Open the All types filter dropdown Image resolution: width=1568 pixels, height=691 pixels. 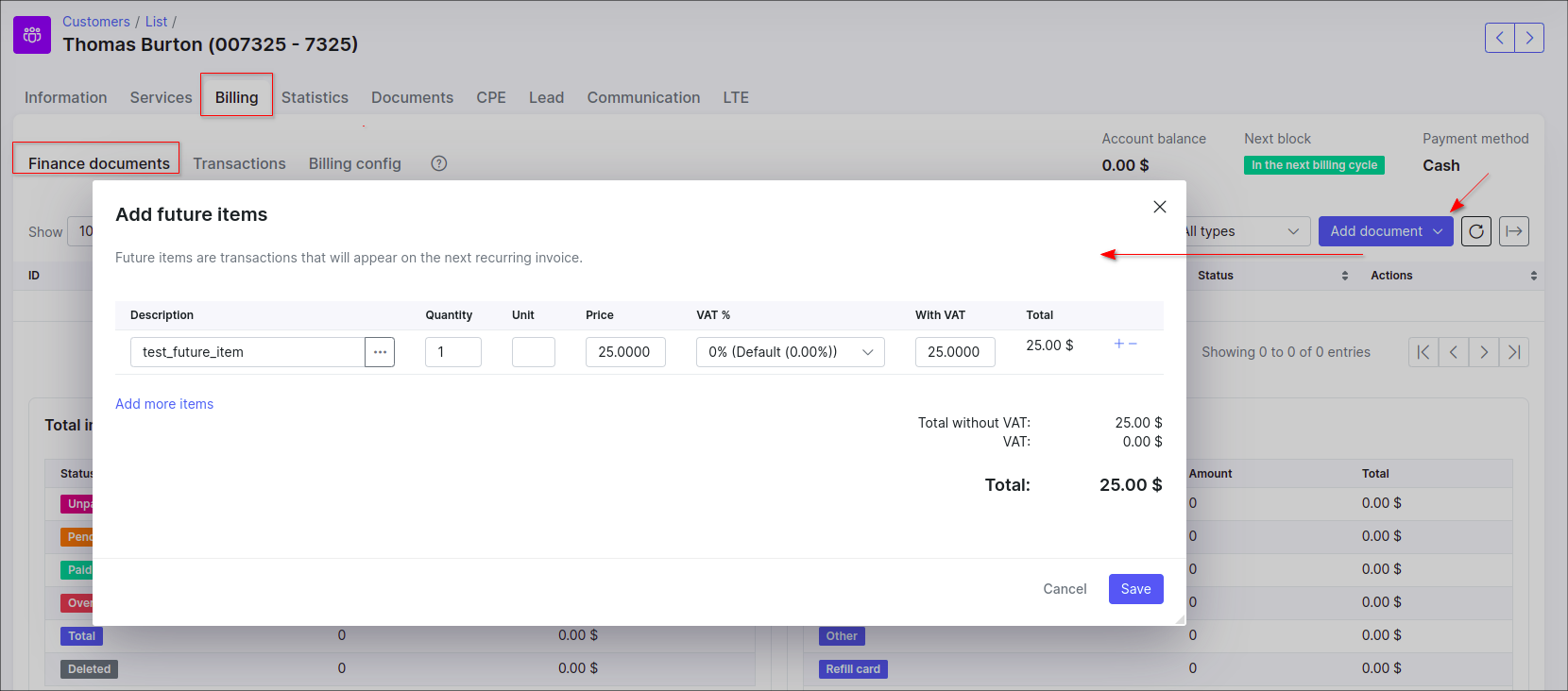pos(1245,231)
